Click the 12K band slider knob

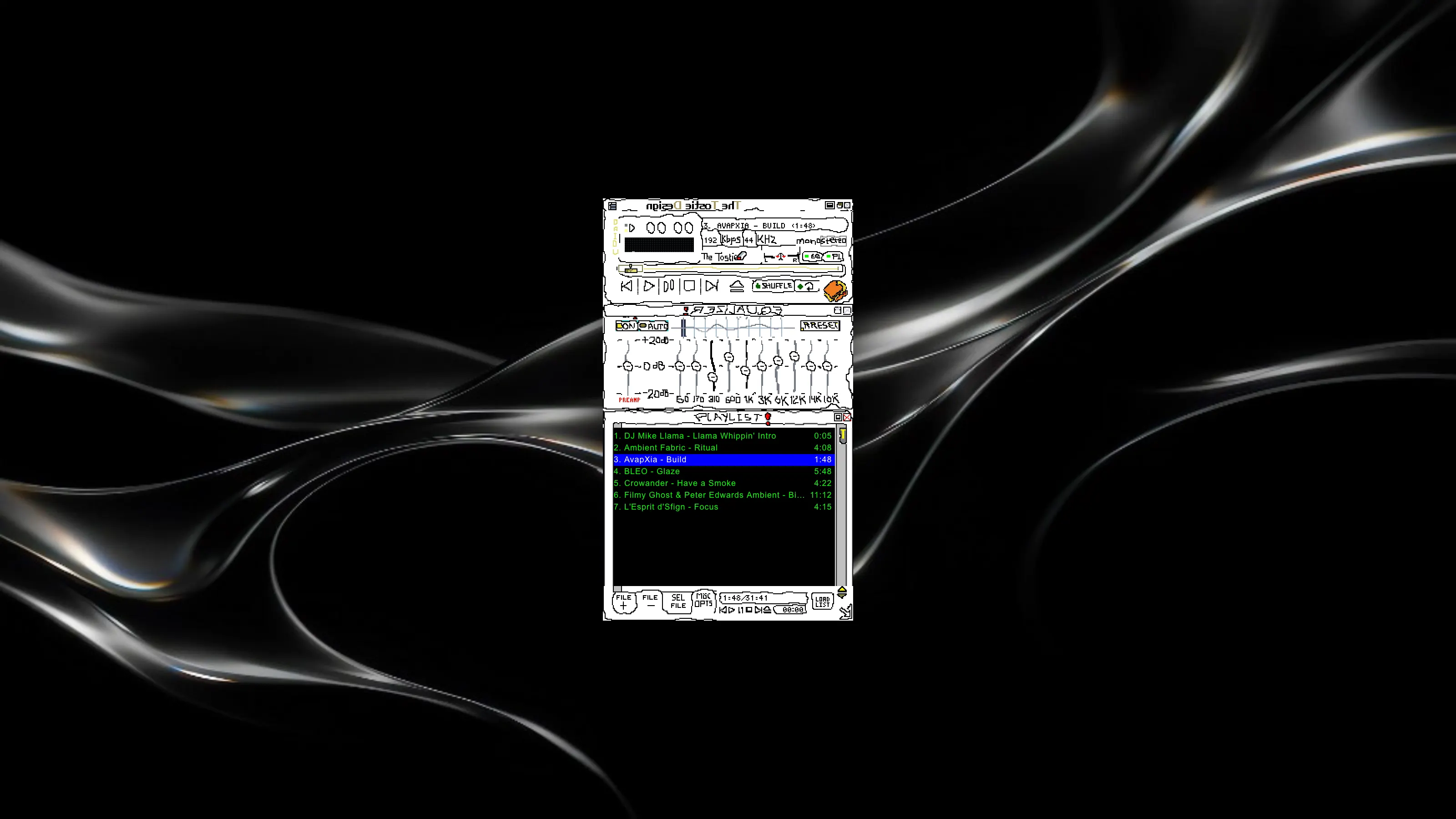click(x=794, y=356)
